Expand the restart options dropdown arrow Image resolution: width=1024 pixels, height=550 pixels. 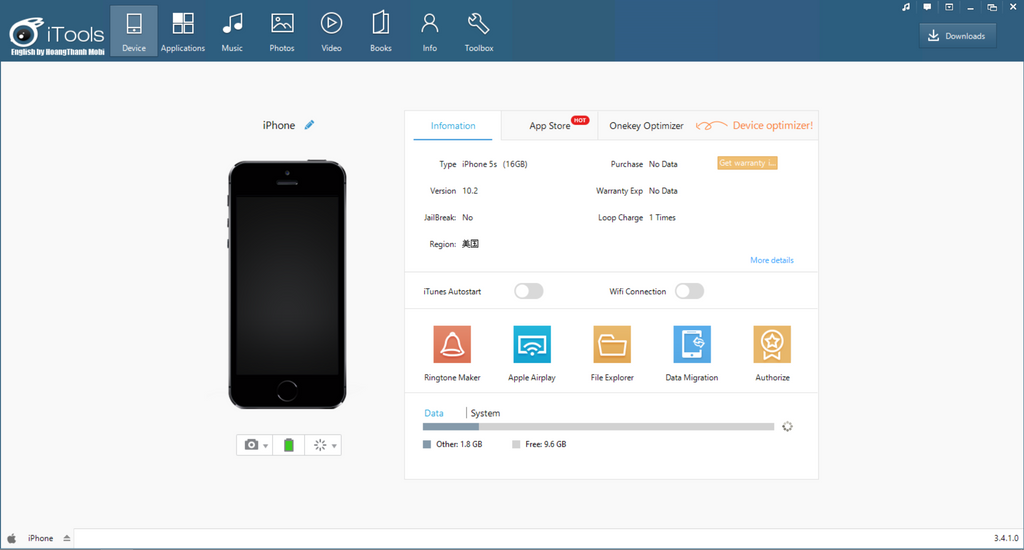click(x=334, y=446)
